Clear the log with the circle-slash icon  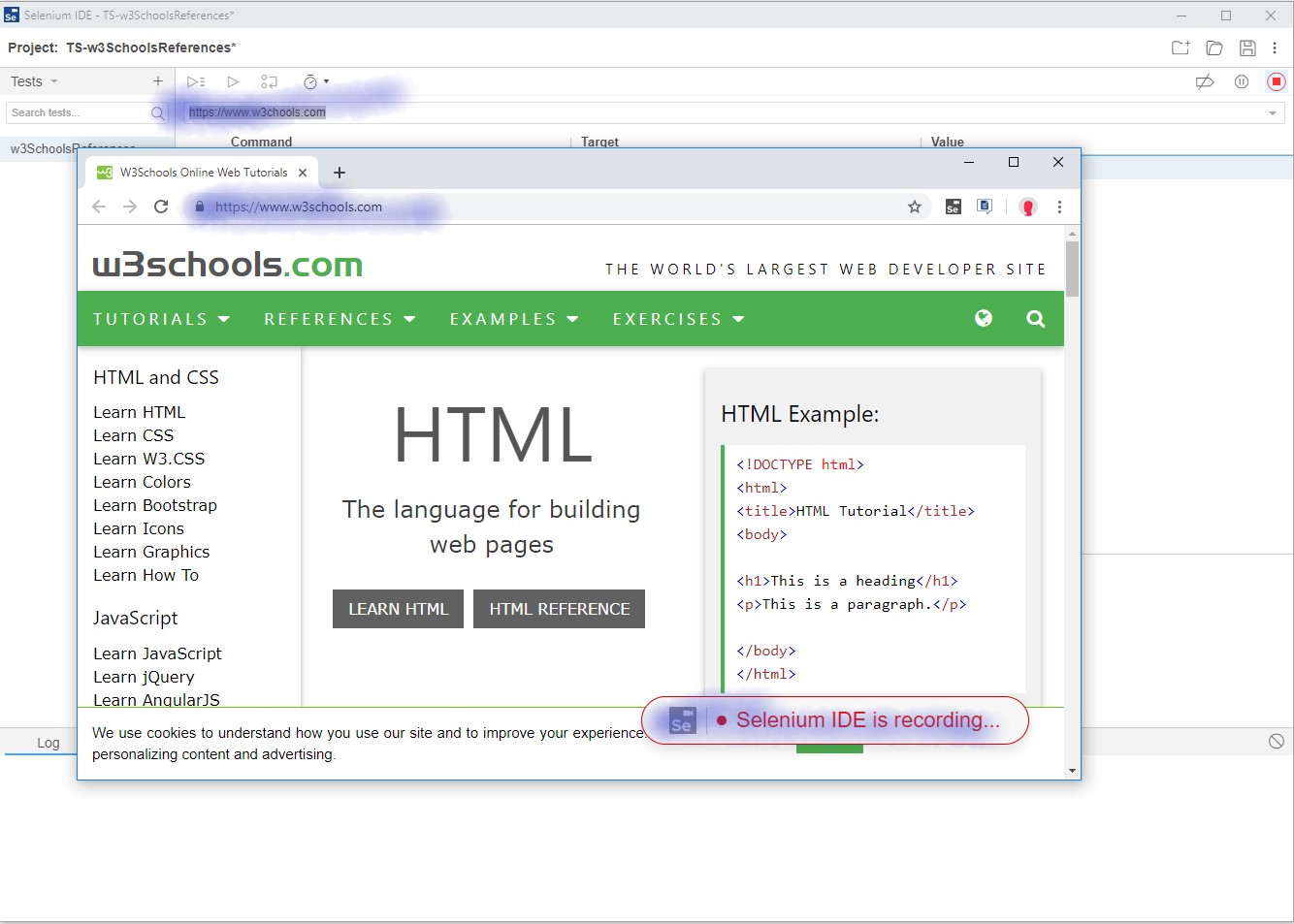point(1277,741)
